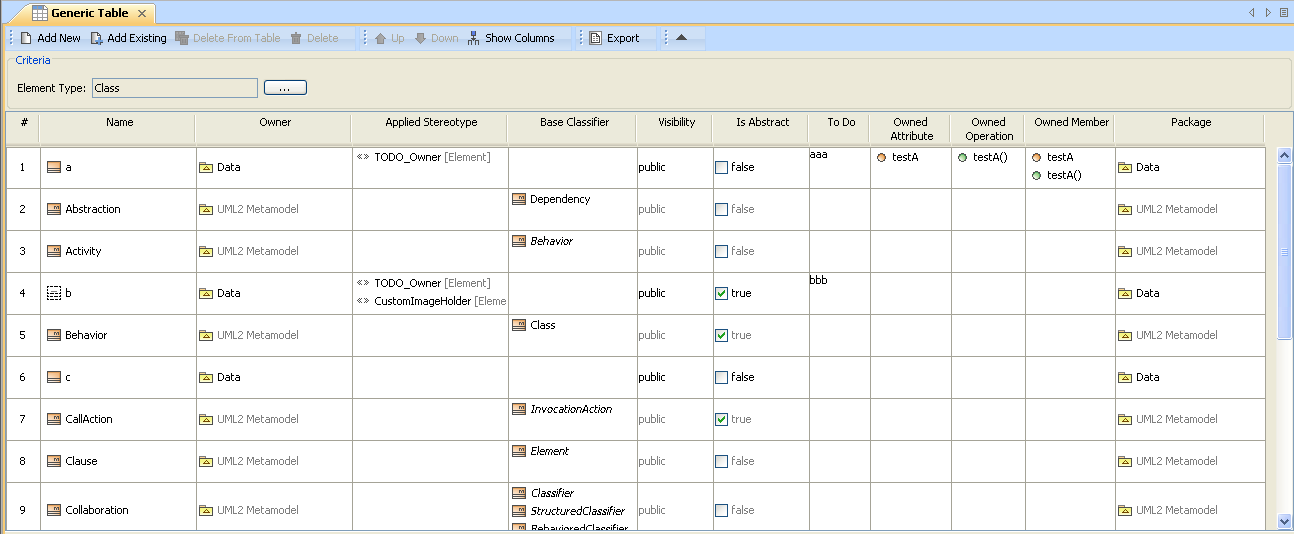Click the green testA() operation icon in Owned Operation
The width and height of the screenshot is (1294, 534).
[962, 157]
